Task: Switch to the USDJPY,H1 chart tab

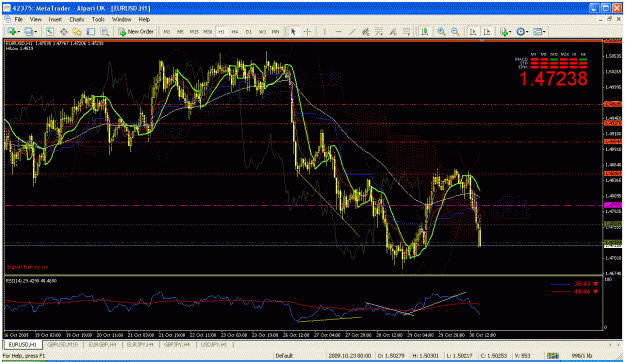Action: (214, 344)
